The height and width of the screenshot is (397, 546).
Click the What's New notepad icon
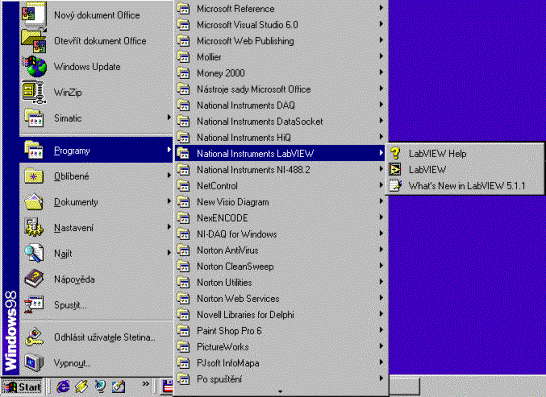(x=396, y=186)
